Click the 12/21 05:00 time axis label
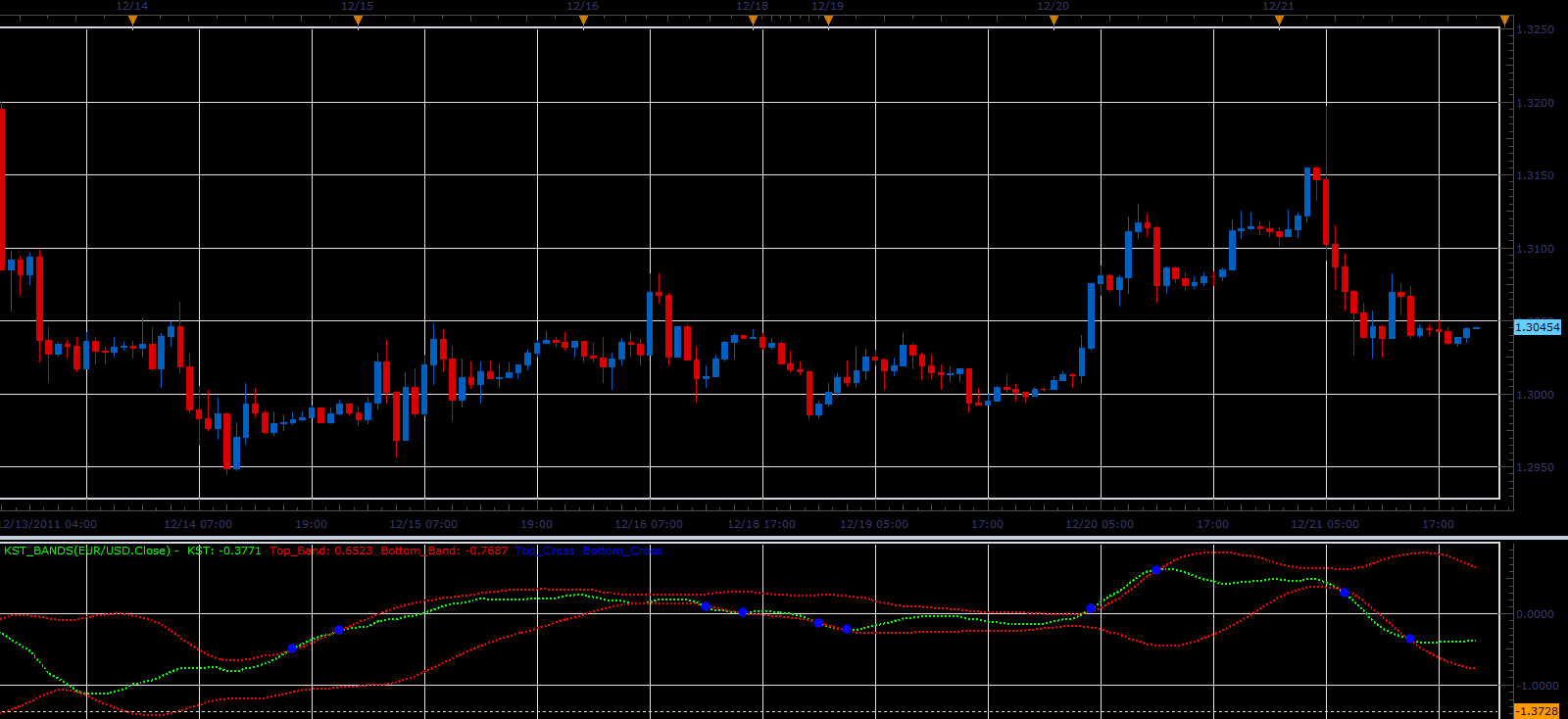Image resolution: width=1568 pixels, height=719 pixels. point(1325,524)
